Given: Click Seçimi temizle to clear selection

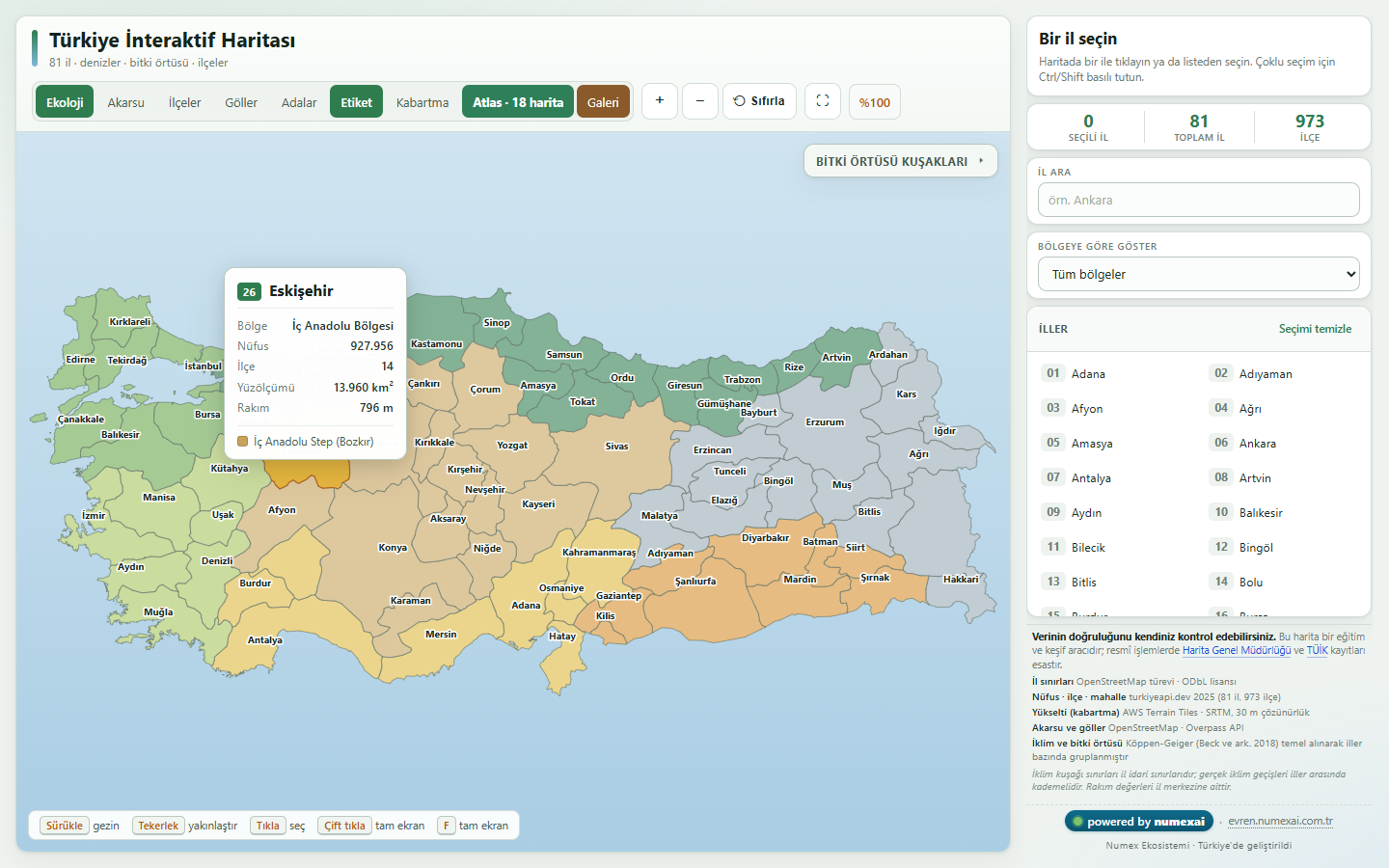Looking at the screenshot, I should (x=1315, y=329).
